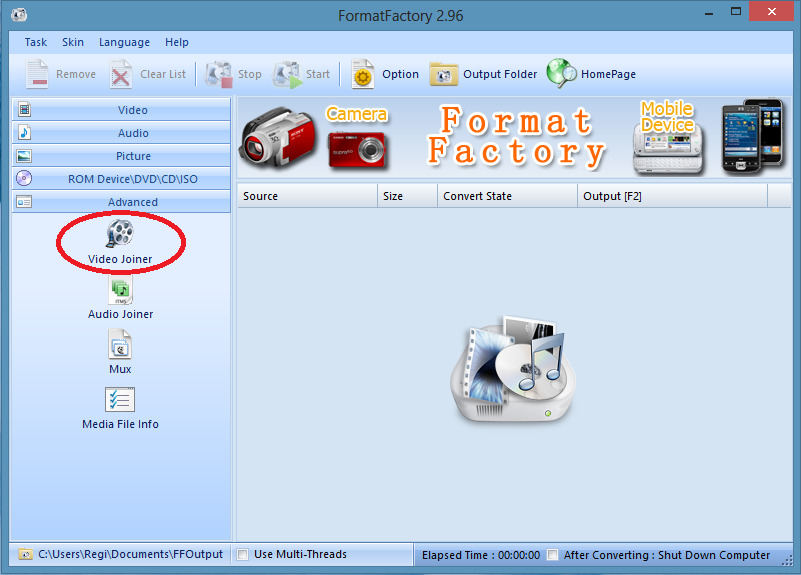Click the Stop button label

250,75
